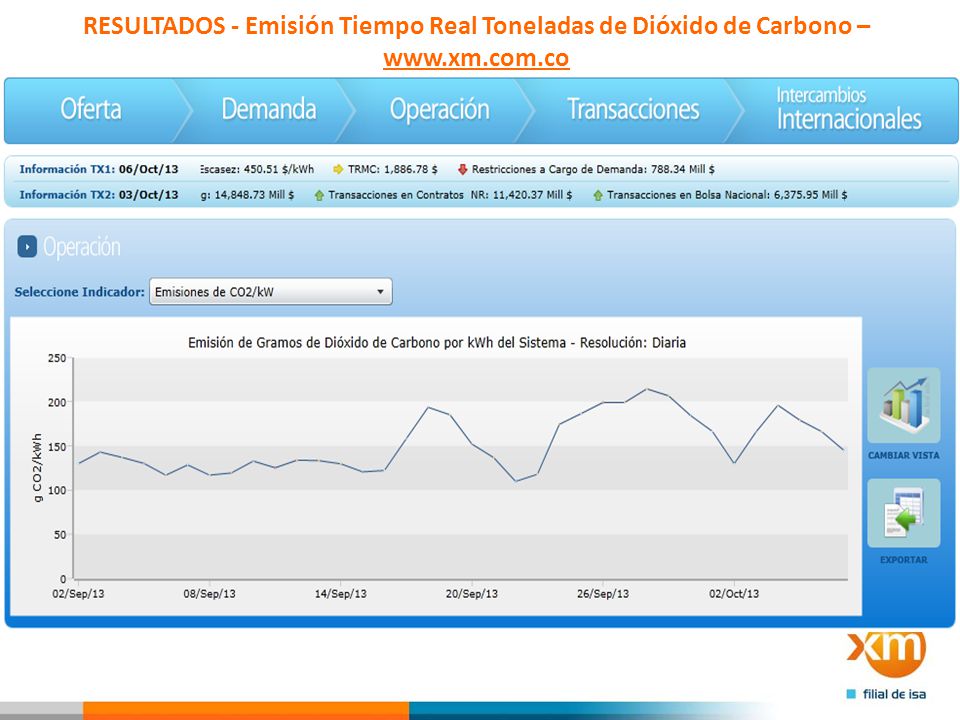Viewport: 960px width, 720px height.
Task: Click the Información TX2 label
Action: click(x=67, y=195)
